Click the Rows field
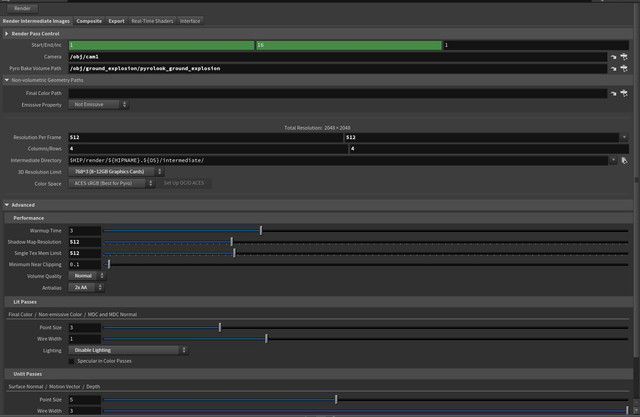This screenshot has width=640, height=417. click(489, 149)
